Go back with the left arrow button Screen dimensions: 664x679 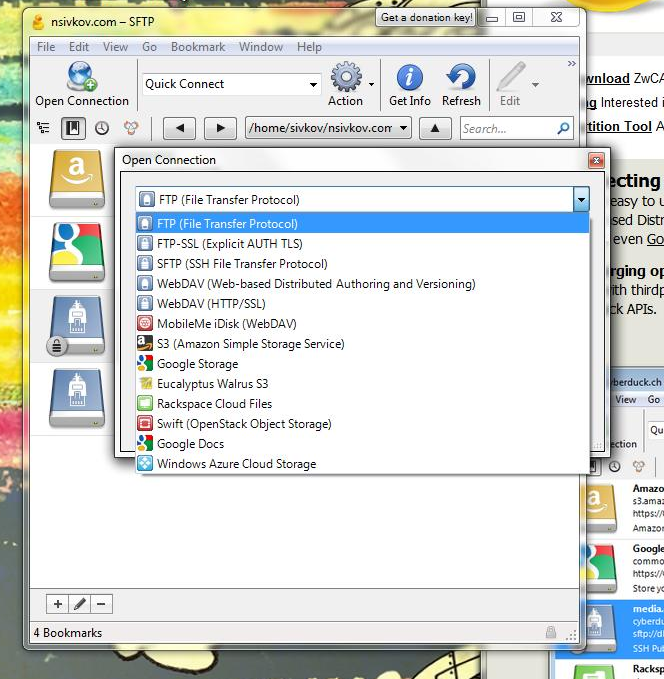[x=179, y=128]
